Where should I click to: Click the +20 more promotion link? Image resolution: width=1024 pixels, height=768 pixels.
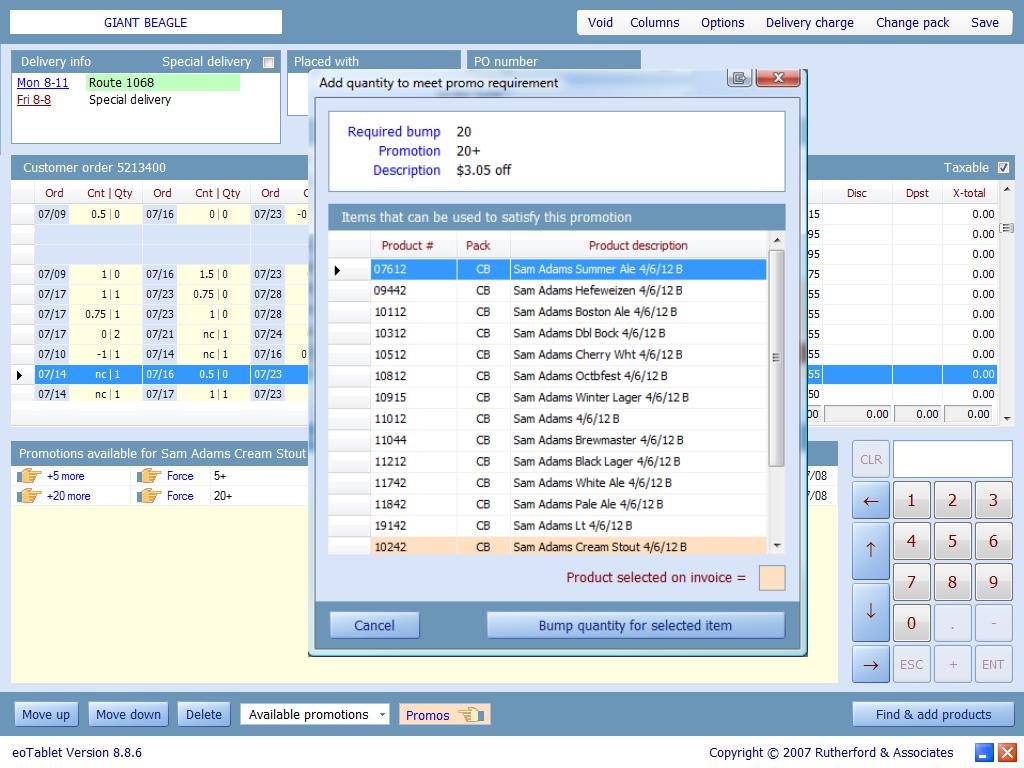tap(69, 496)
